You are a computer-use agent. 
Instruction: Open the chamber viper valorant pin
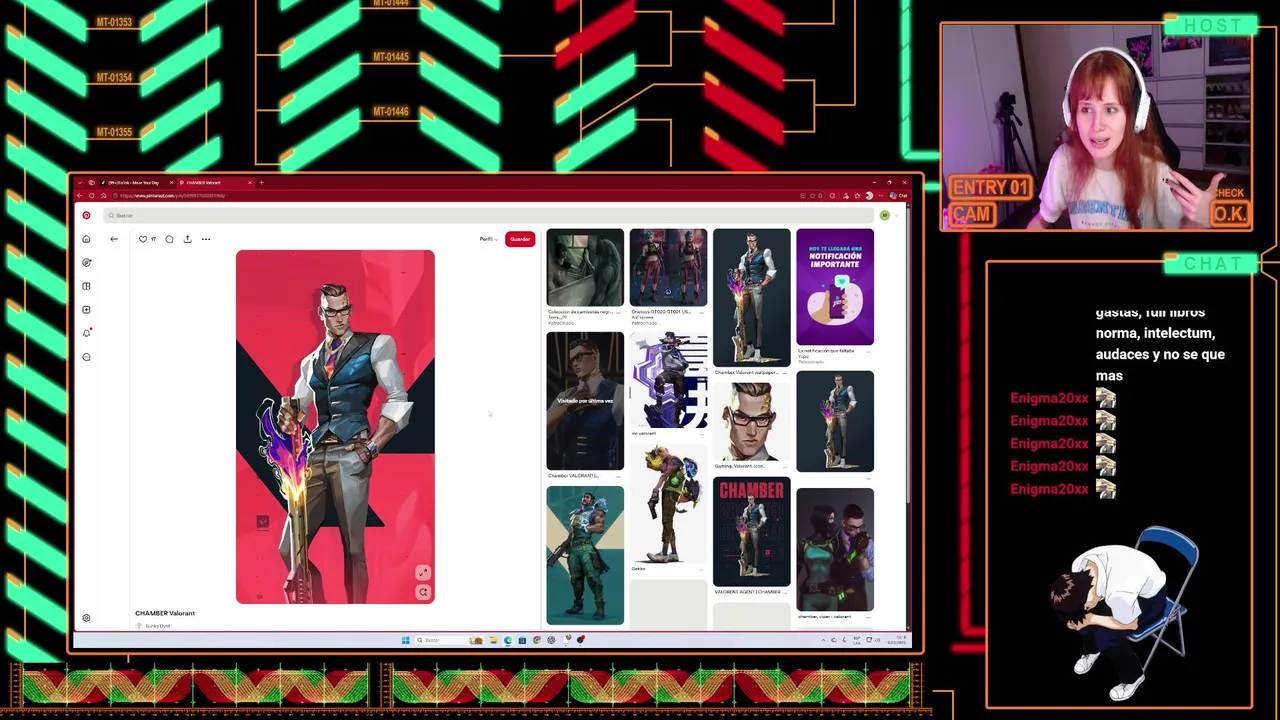pos(835,550)
